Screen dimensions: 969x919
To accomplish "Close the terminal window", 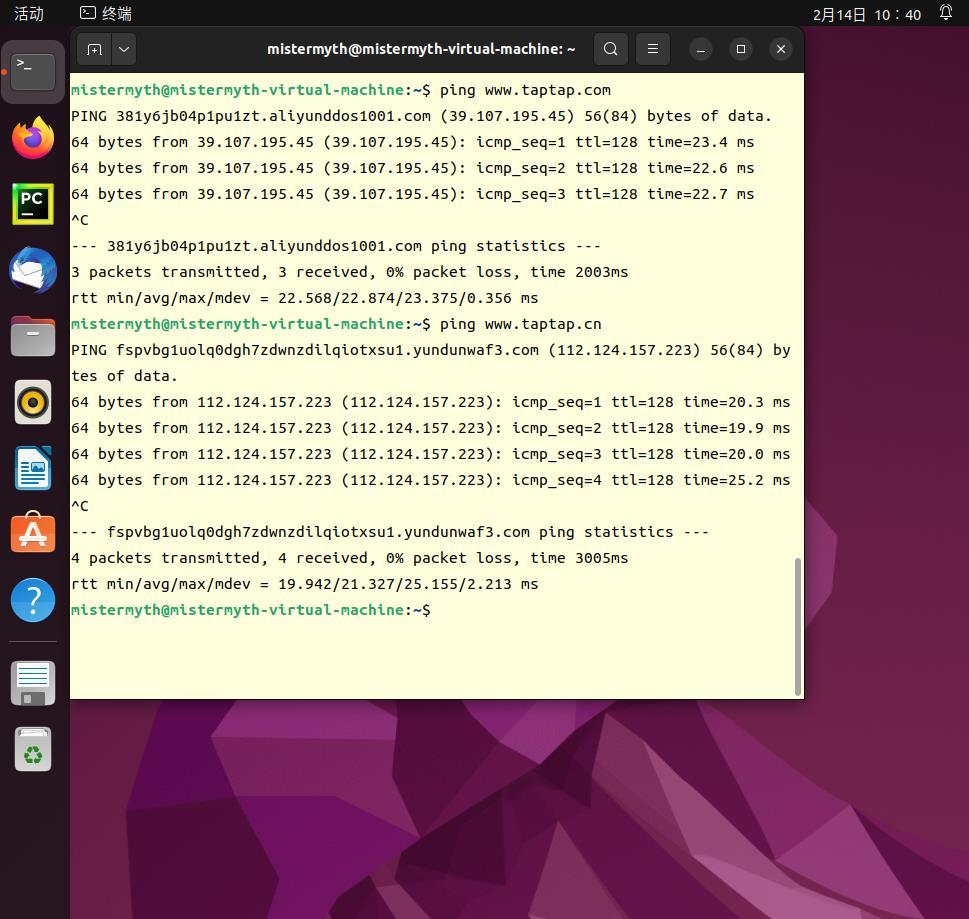I will (781, 49).
